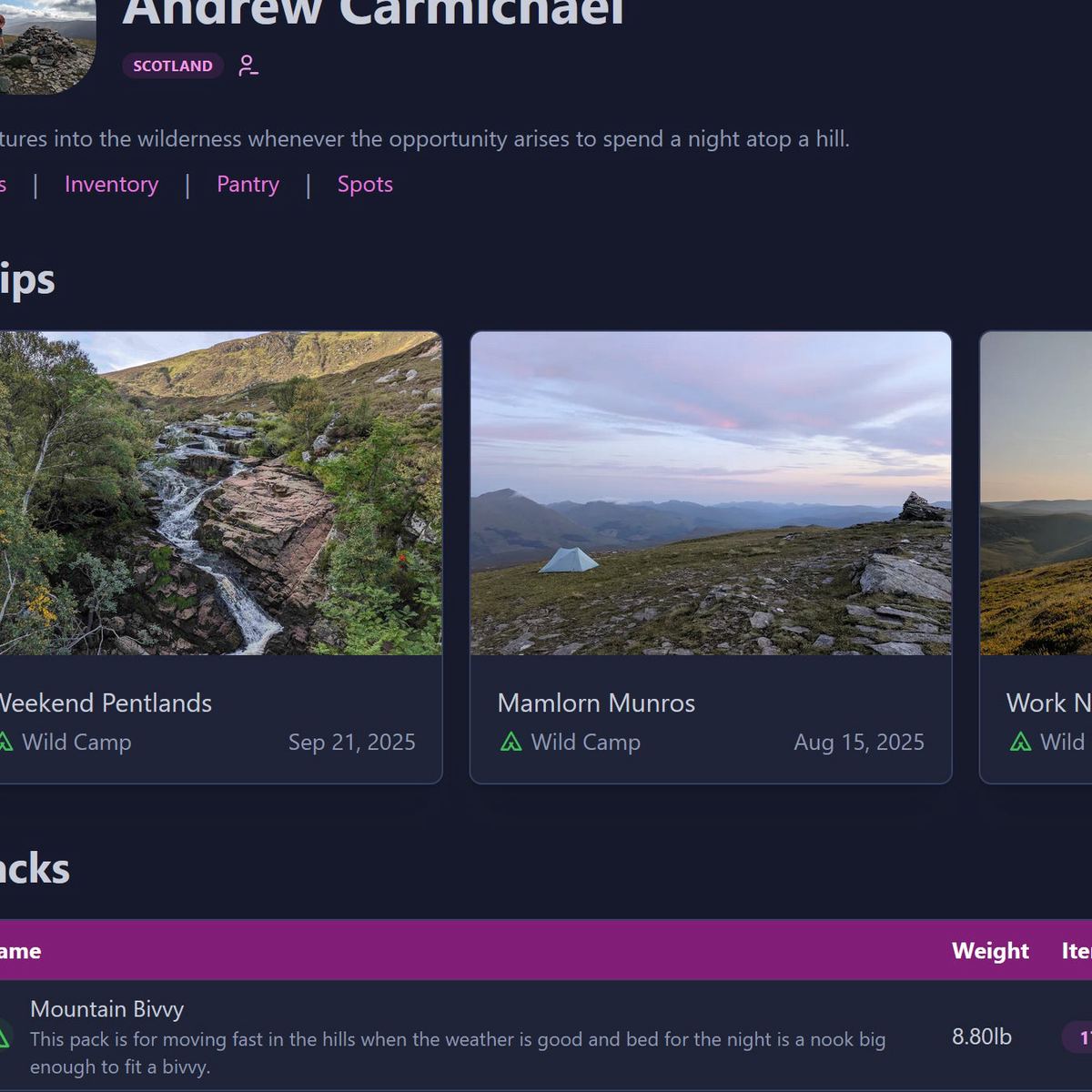Open the Mountain Bivvy pack
1092x1092 pixels.
(107, 1009)
